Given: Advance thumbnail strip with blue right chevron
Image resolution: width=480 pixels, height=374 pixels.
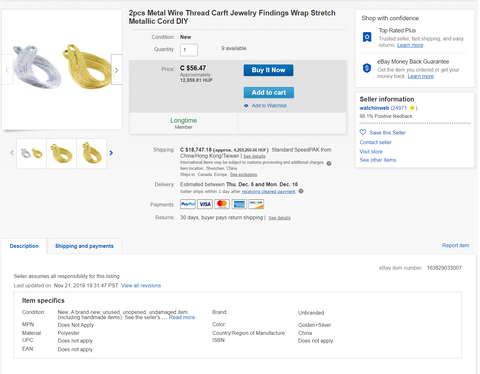Looking at the screenshot, I should [x=111, y=153].
